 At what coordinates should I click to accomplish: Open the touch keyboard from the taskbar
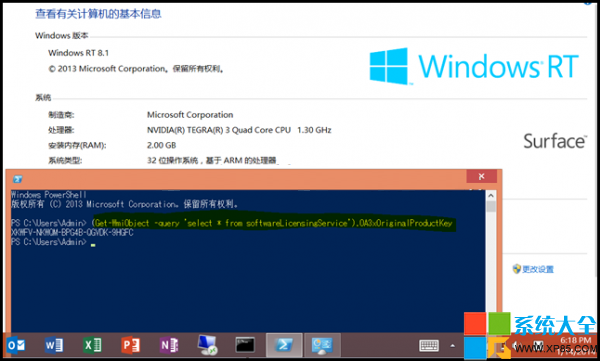(429, 346)
